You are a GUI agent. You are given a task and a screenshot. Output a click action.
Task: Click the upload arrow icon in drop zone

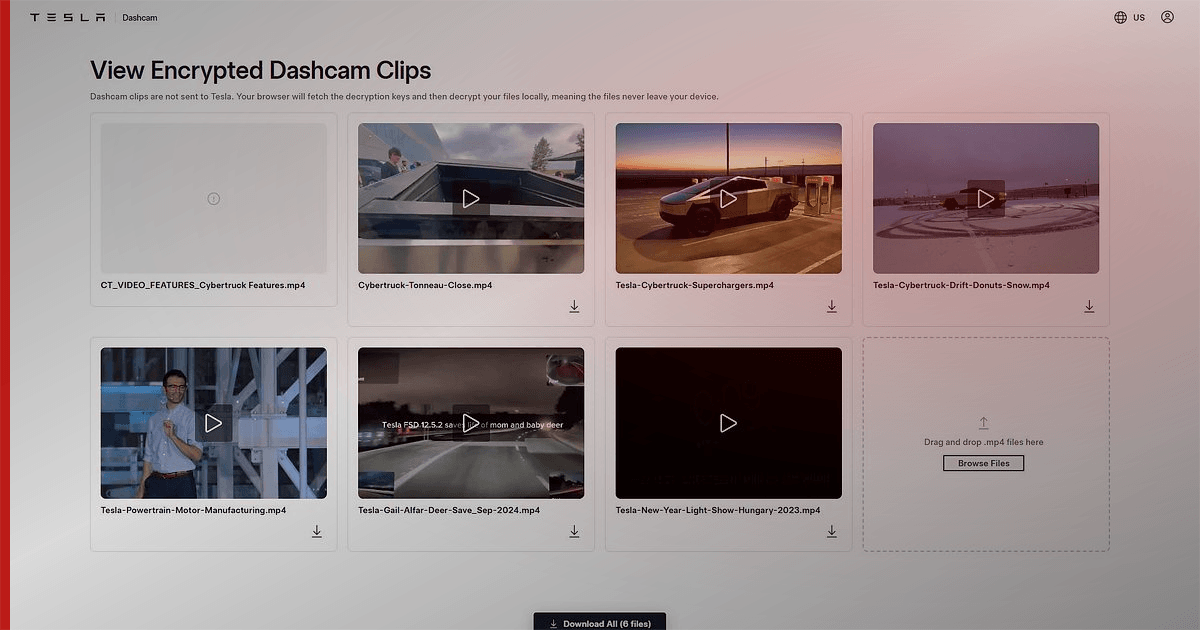pos(983,423)
